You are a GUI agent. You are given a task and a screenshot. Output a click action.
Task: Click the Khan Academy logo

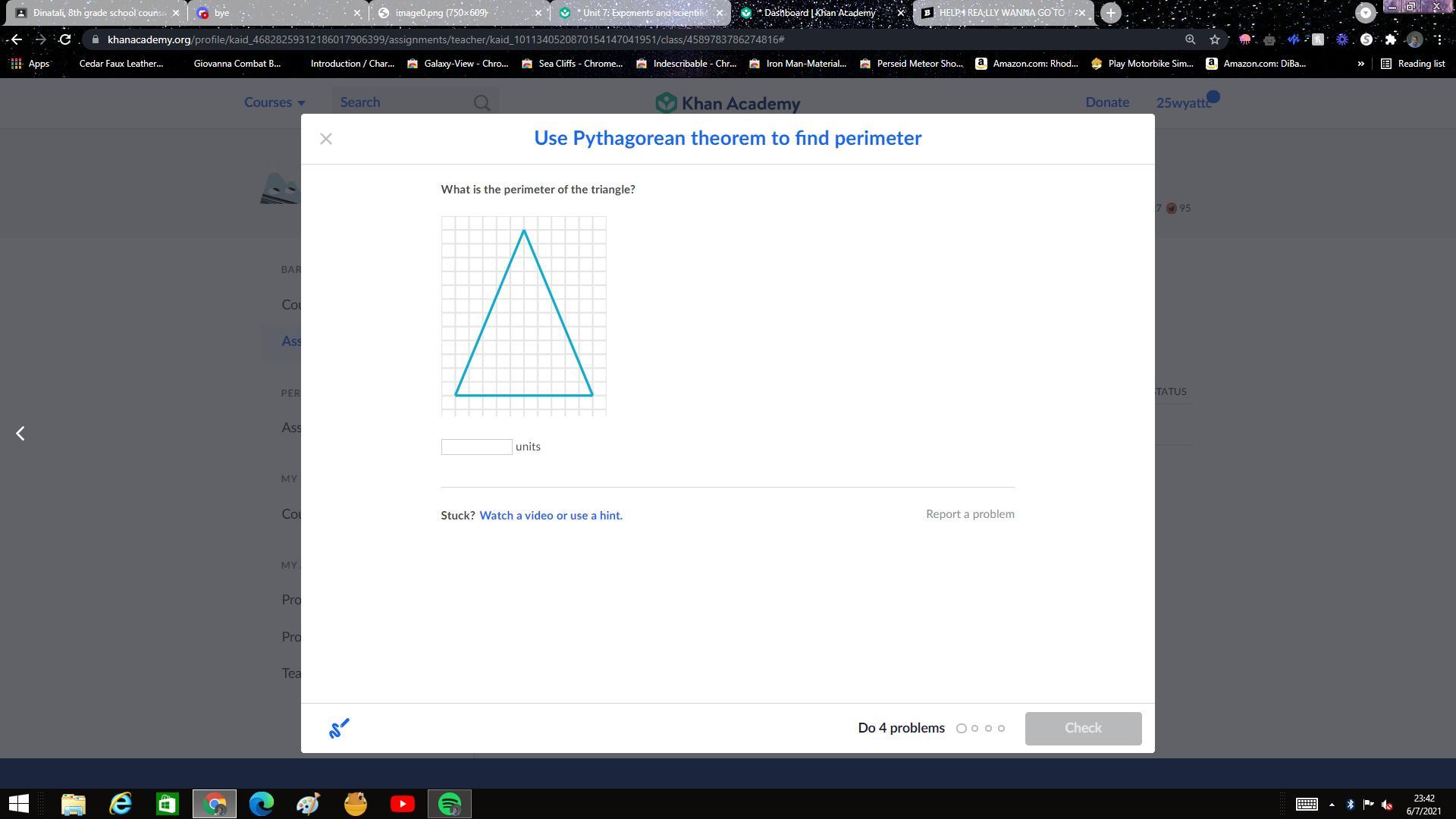point(728,103)
